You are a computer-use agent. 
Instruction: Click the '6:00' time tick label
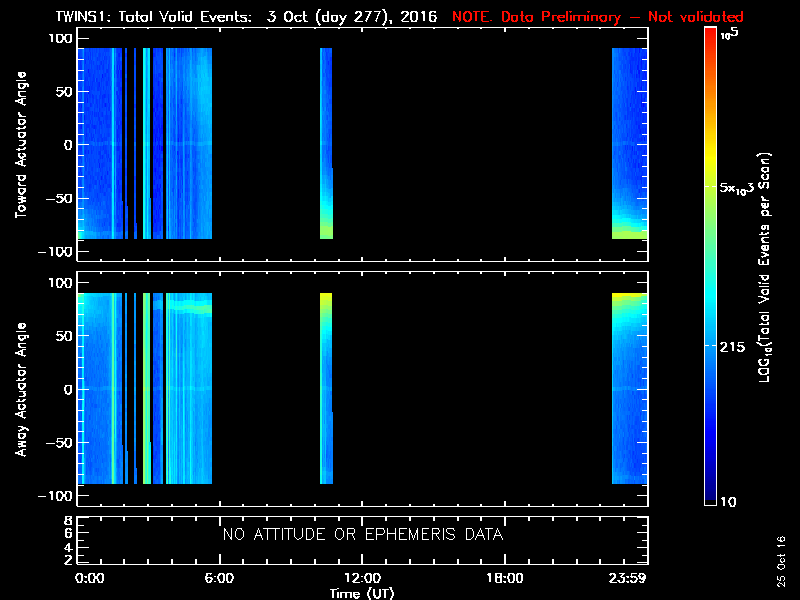219,578
